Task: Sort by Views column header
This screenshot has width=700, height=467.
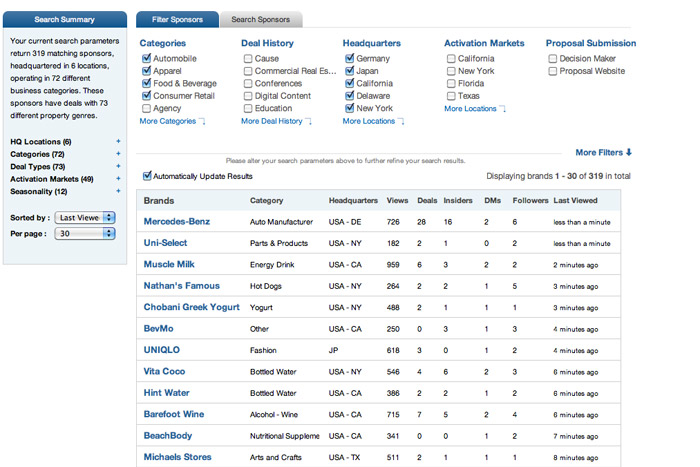Action: coord(397,200)
